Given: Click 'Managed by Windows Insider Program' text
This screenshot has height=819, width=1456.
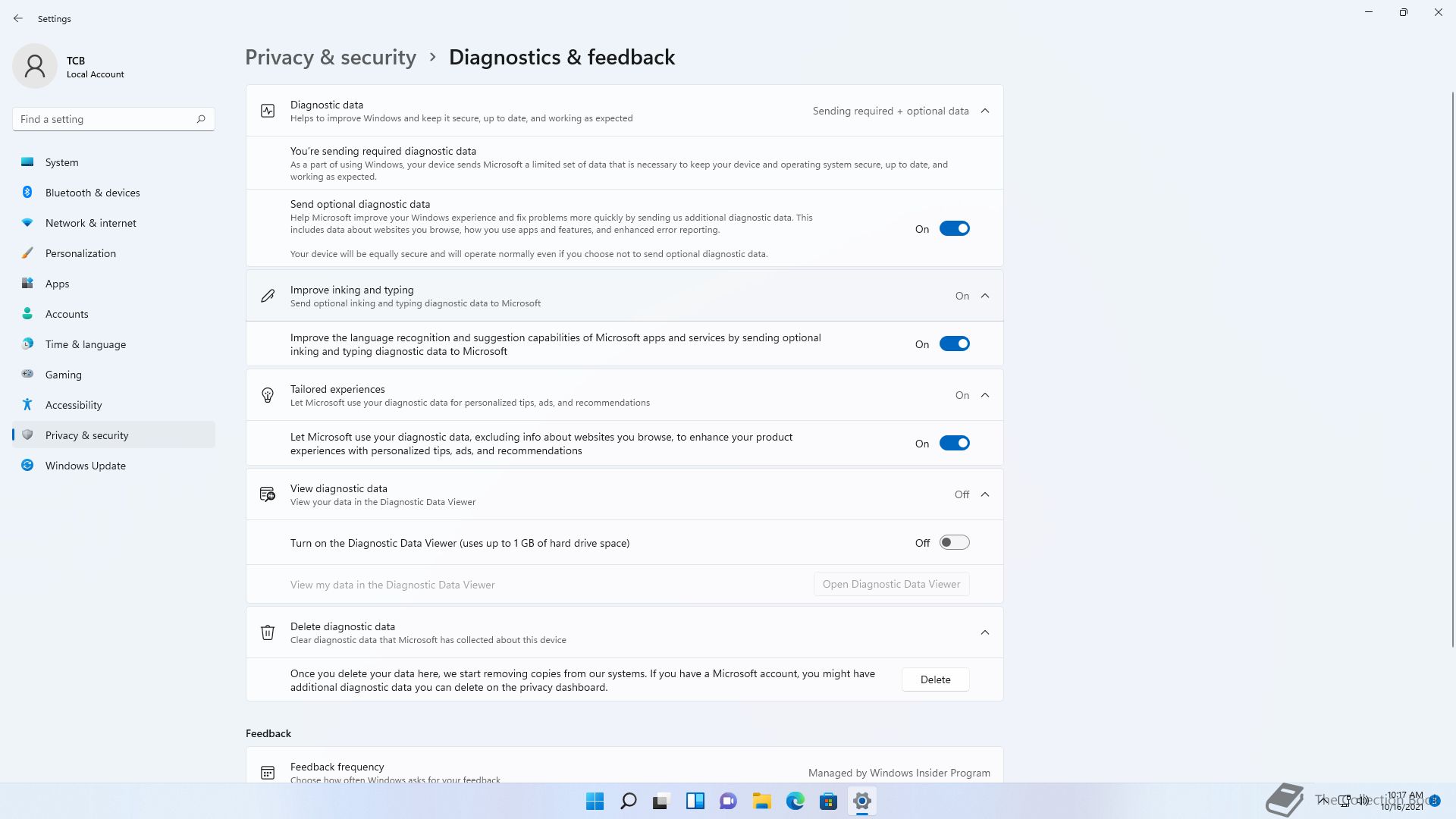Looking at the screenshot, I should [x=899, y=773].
